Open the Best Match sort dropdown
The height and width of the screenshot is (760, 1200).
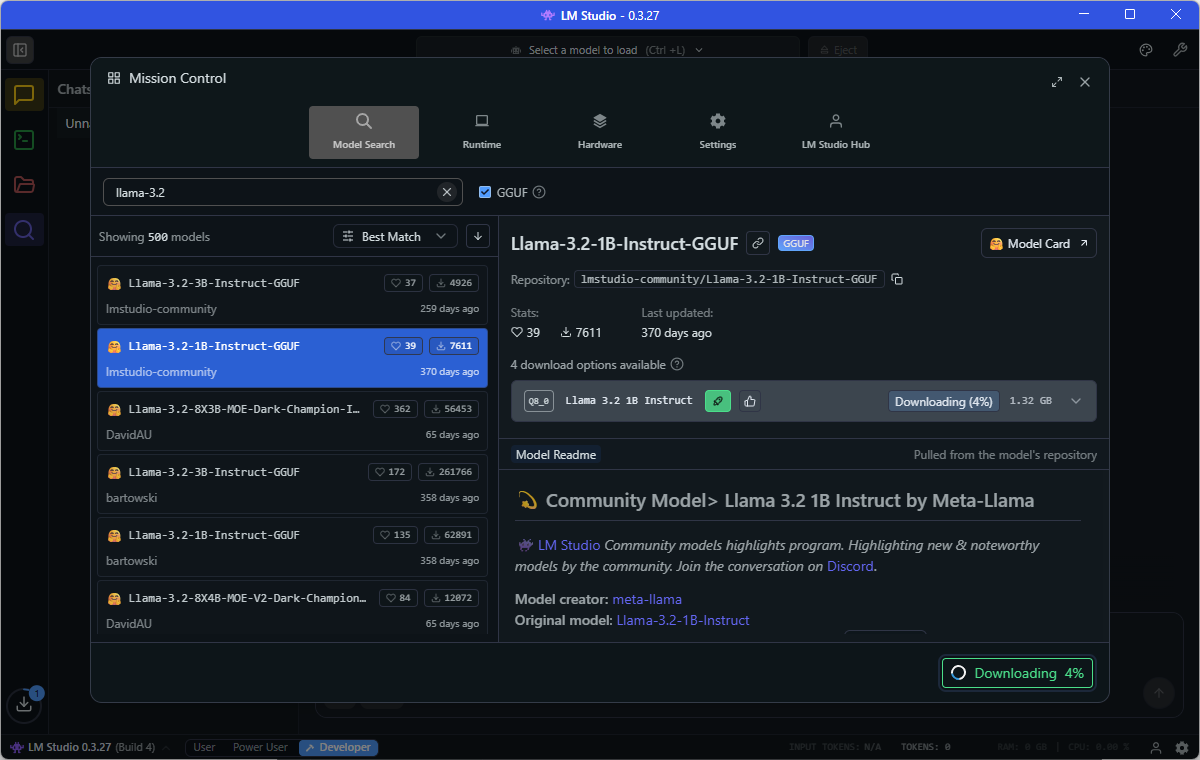(395, 237)
